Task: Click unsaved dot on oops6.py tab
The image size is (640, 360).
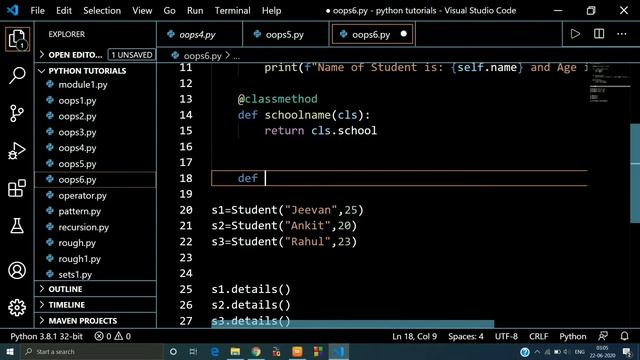Action: 404,34
